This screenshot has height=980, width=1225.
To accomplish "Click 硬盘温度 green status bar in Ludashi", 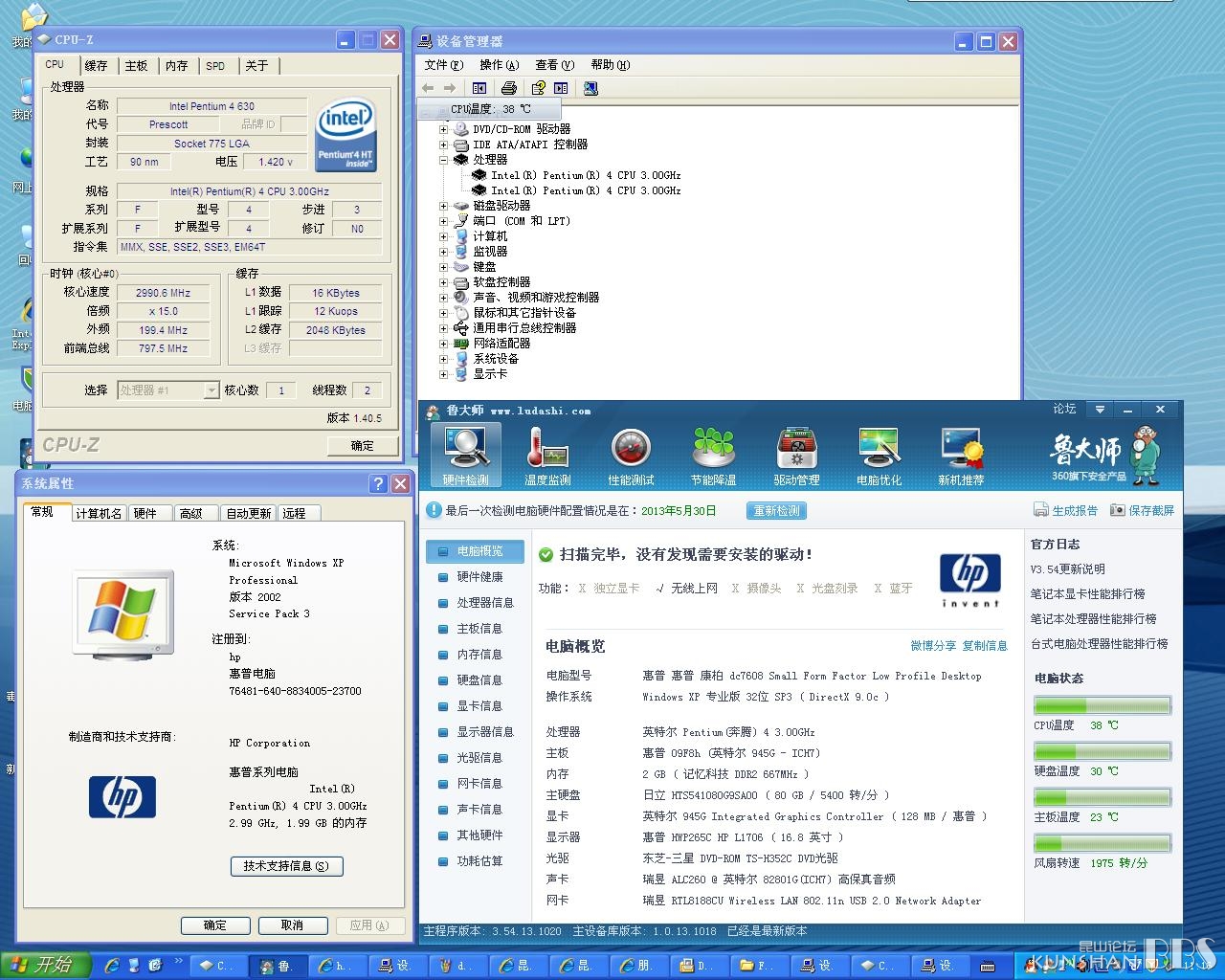I will pyautogui.click(x=1102, y=752).
